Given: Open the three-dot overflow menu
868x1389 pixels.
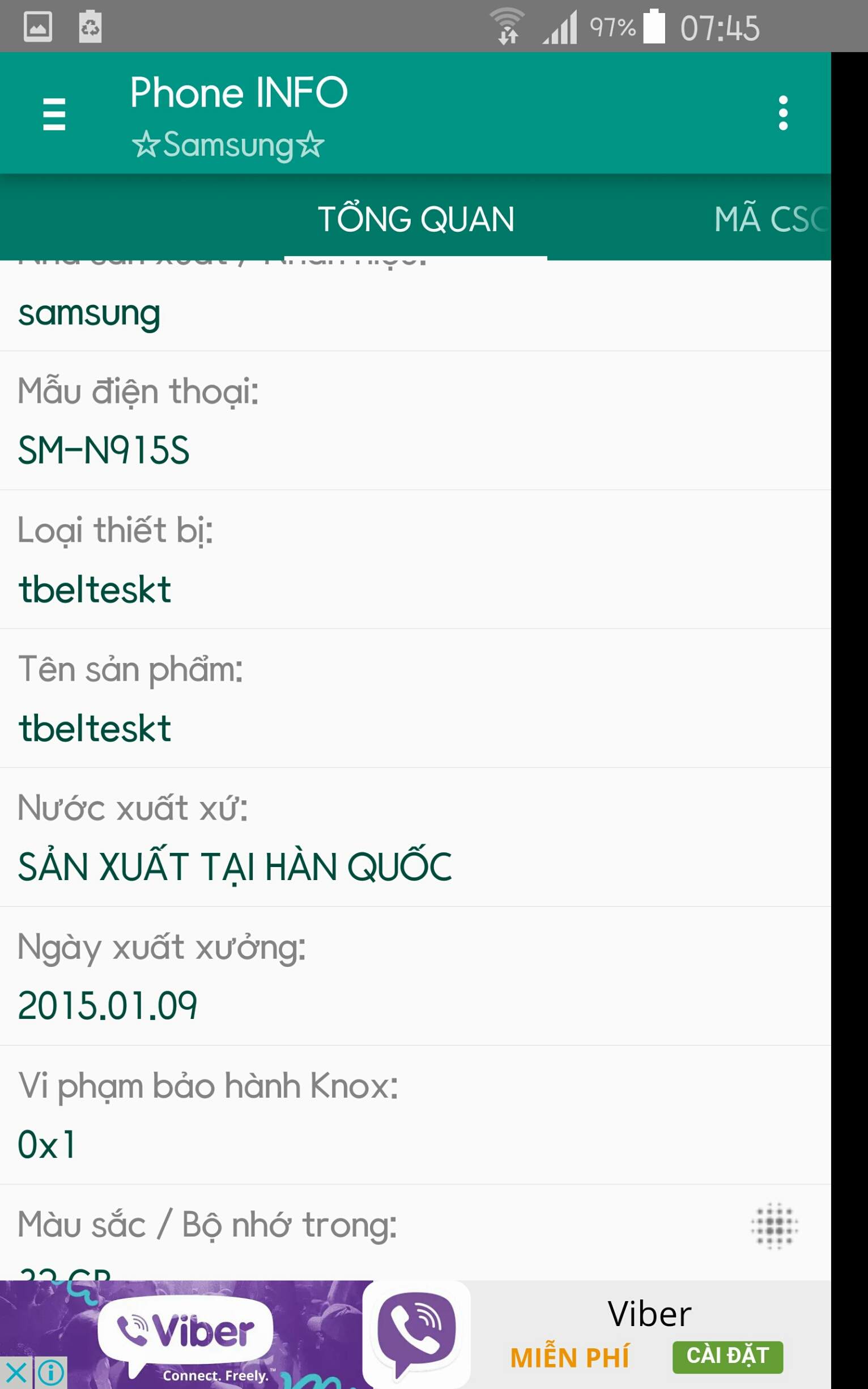Looking at the screenshot, I should [x=783, y=113].
